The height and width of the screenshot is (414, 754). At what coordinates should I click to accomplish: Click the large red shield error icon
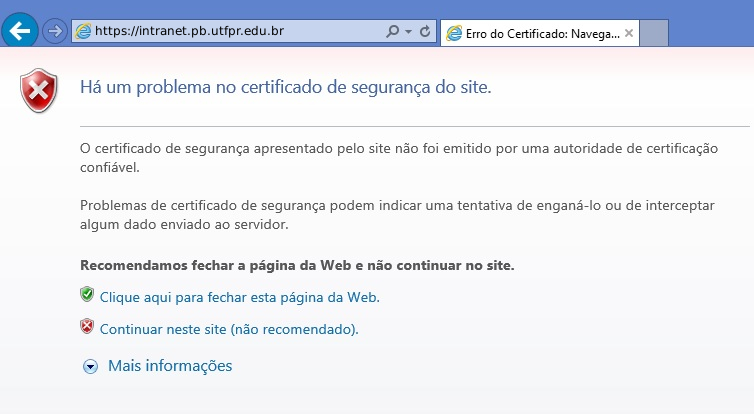(x=40, y=91)
